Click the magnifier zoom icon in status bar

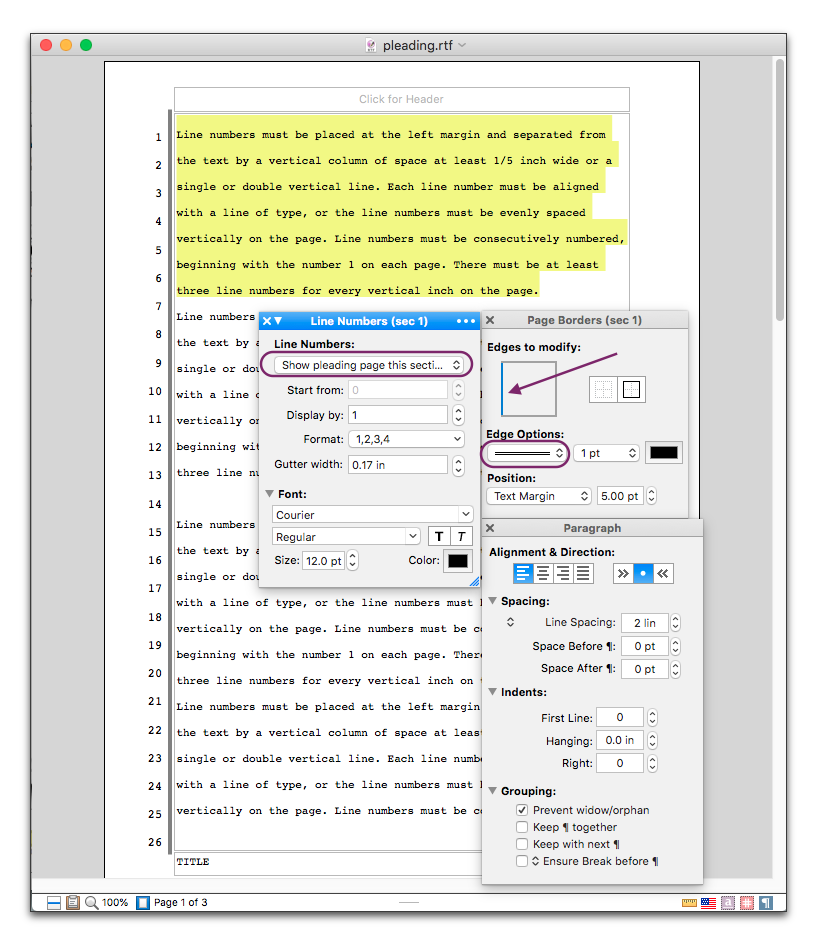(x=91, y=902)
